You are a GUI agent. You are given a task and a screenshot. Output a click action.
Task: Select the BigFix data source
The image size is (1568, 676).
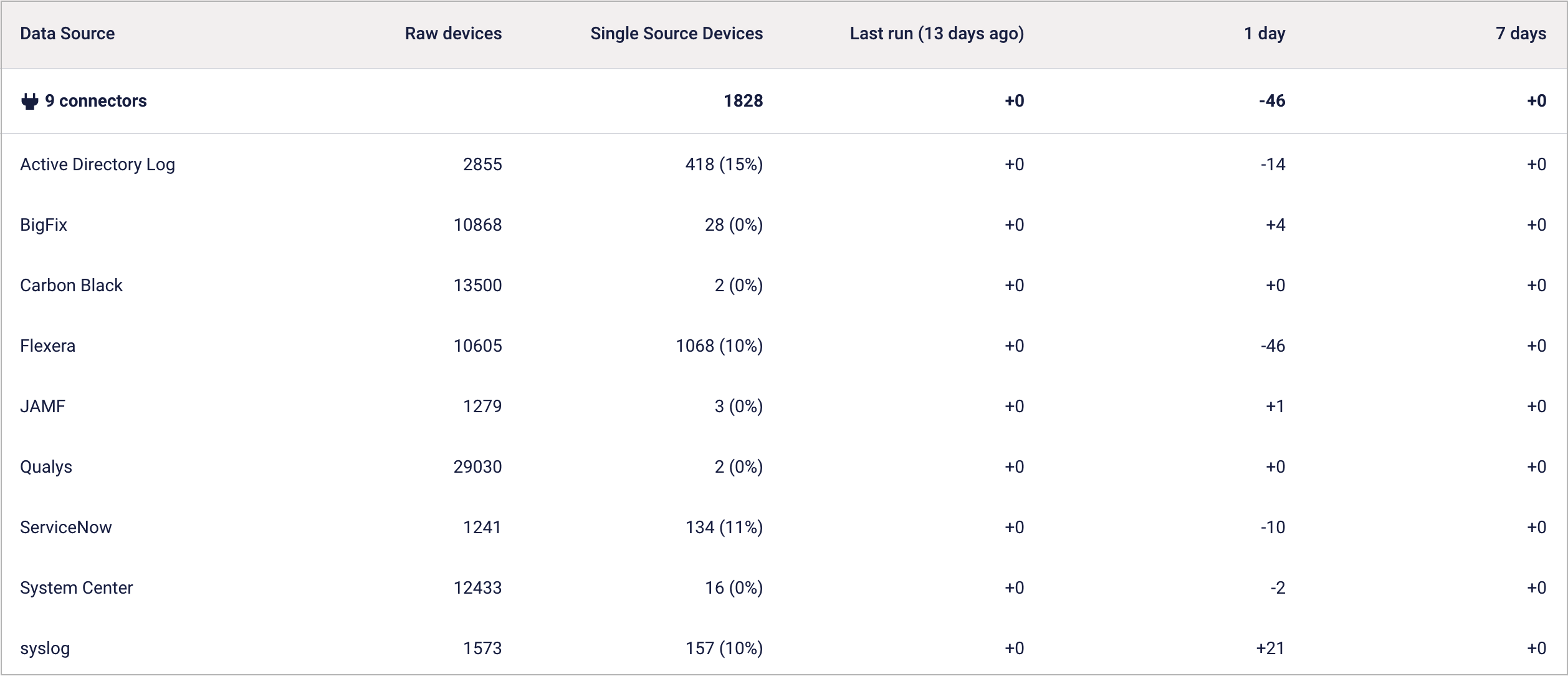[44, 225]
